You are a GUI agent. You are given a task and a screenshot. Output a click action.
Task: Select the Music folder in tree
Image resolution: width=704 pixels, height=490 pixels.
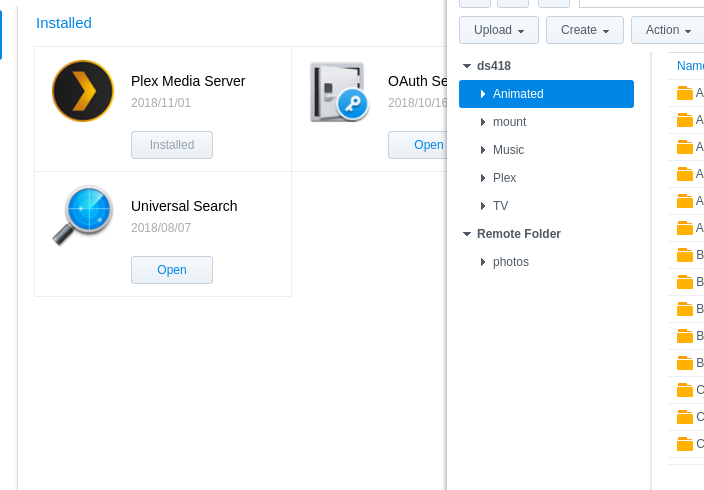point(508,150)
